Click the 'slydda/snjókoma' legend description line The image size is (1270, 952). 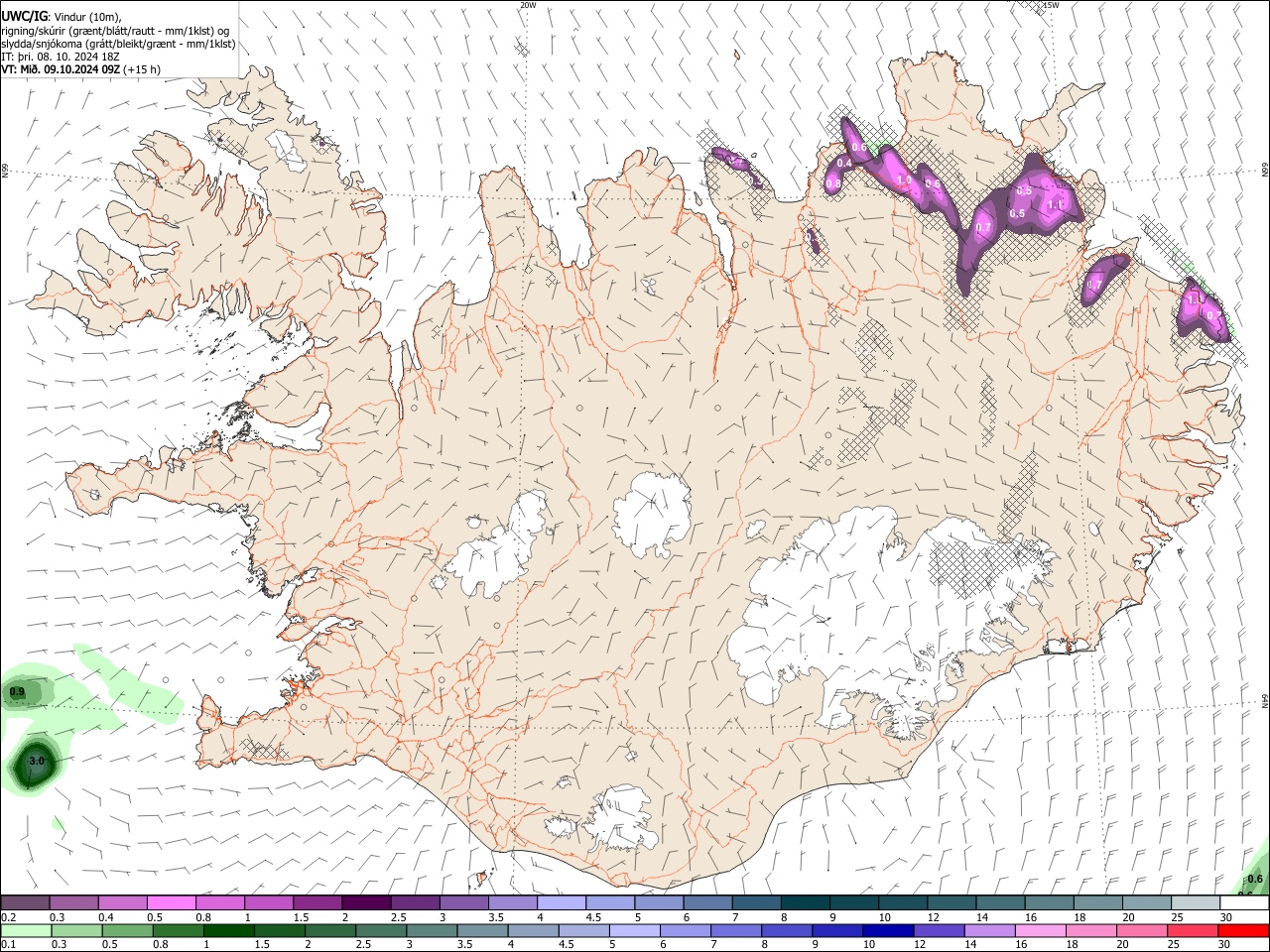click(x=118, y=44)
